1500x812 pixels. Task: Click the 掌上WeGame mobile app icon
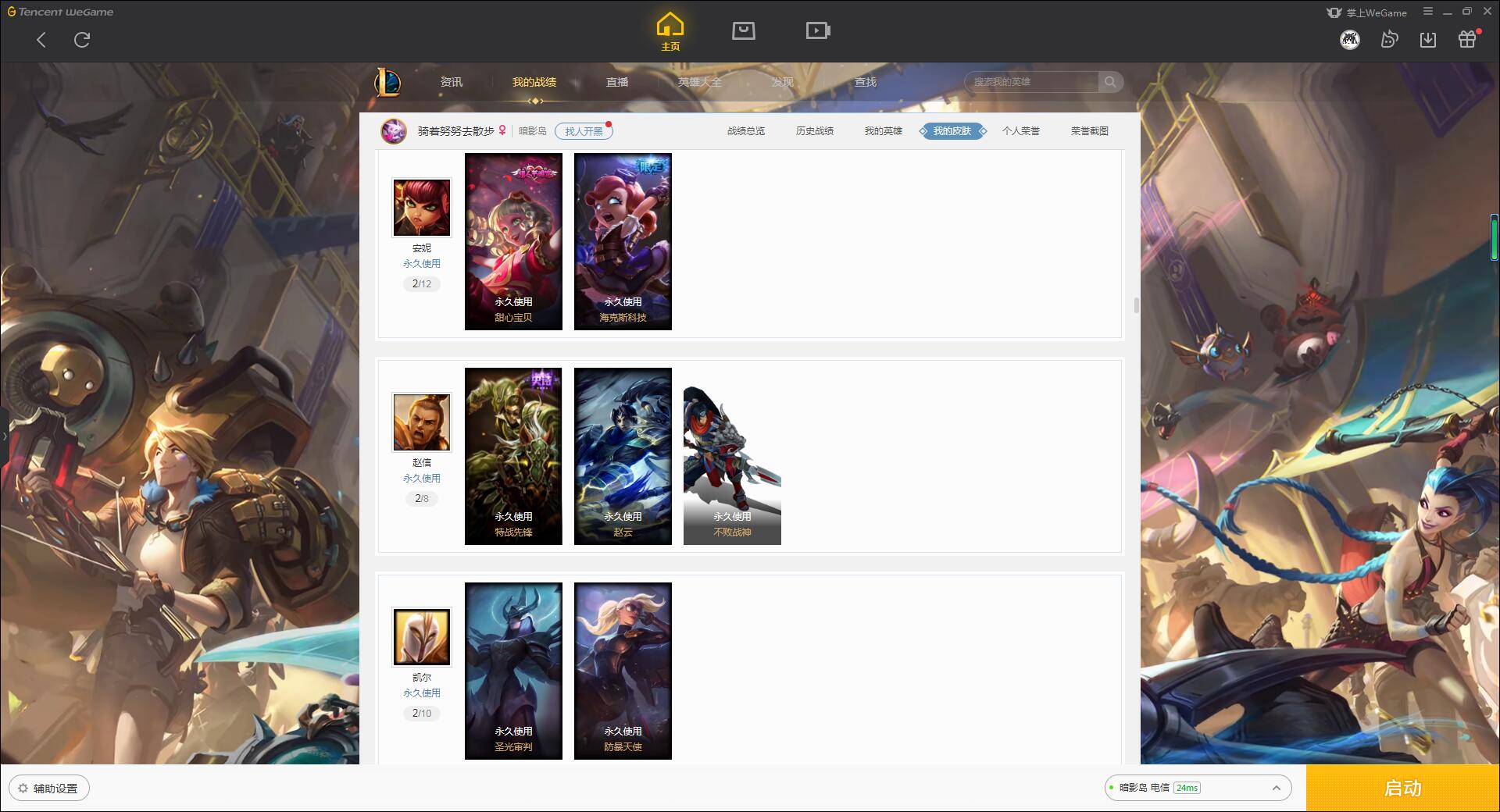pyautogui.click(x=1334, y=12)
